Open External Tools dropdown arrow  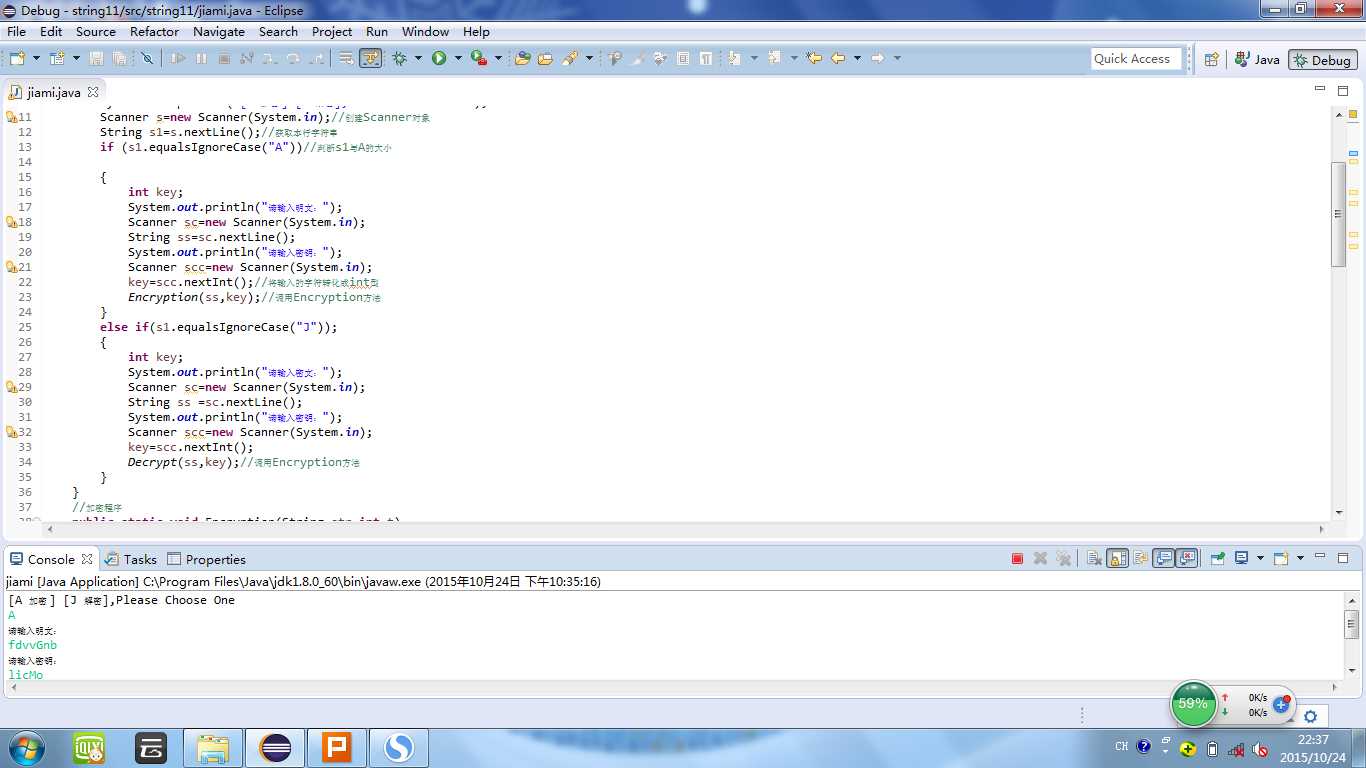click(x=498, y=58)
